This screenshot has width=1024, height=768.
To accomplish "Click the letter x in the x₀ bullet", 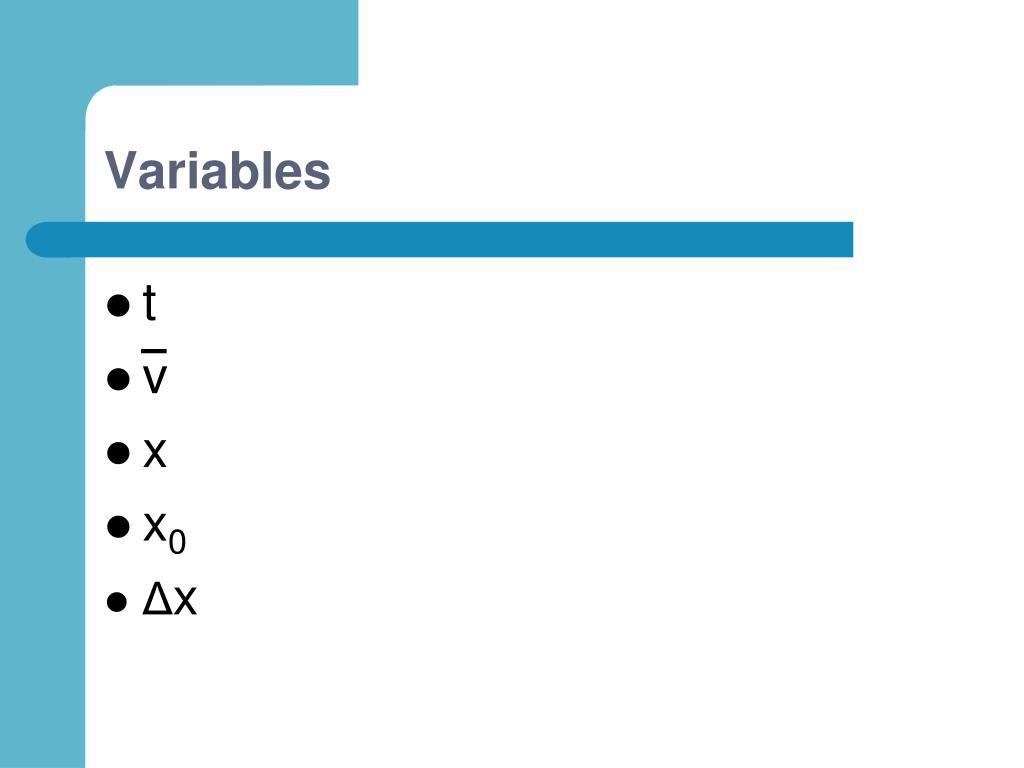I will click(155, 526).
